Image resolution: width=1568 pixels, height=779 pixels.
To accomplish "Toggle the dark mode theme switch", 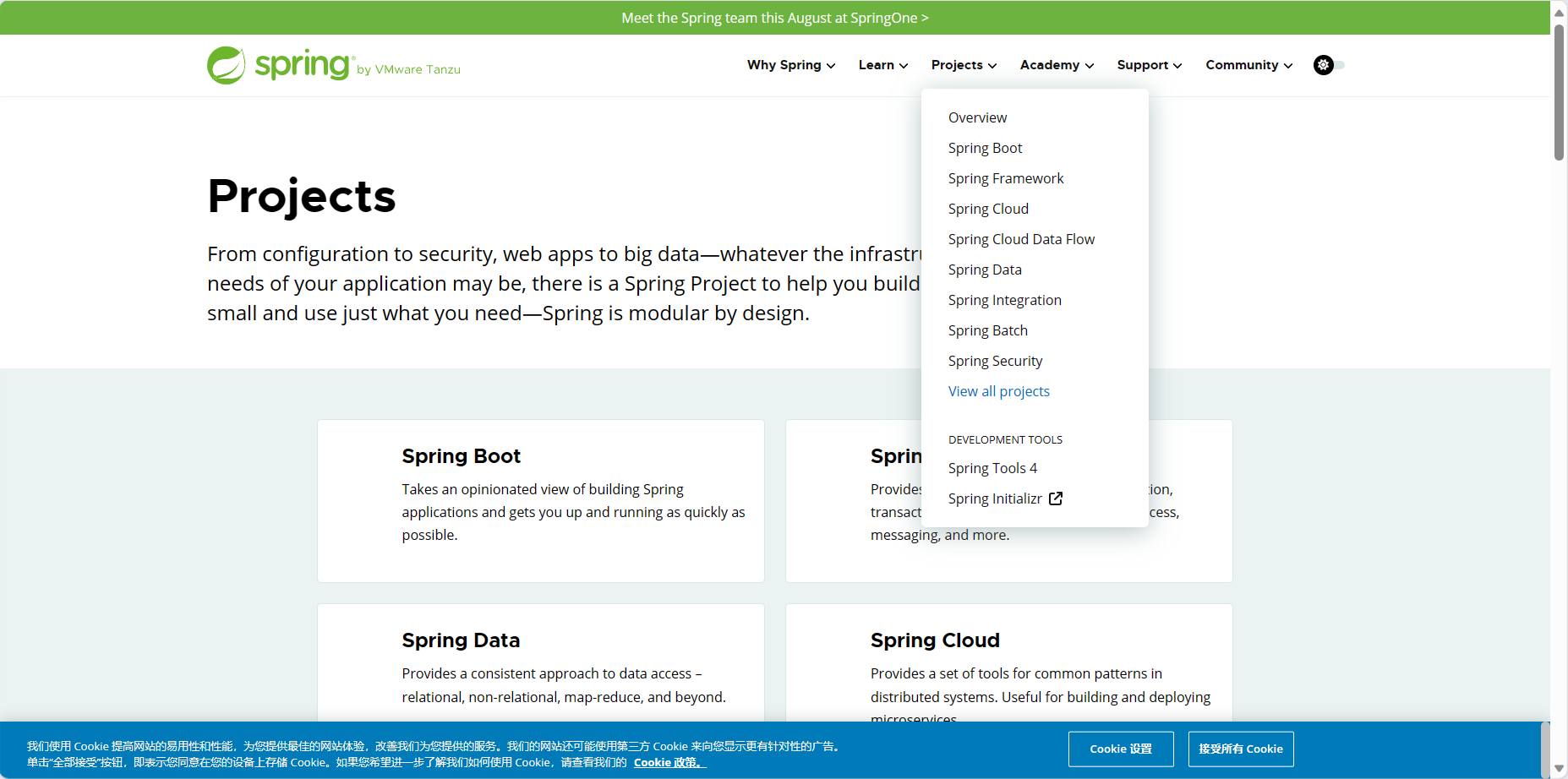I will coord(1329,65).
